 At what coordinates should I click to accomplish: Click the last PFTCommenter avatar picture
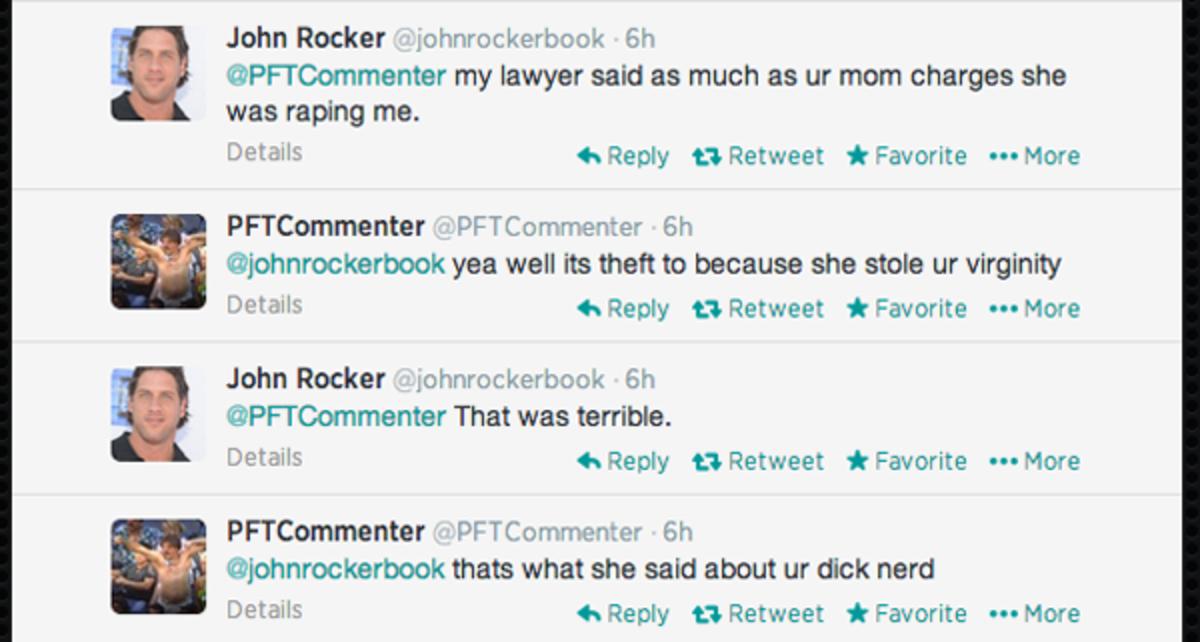point(158,565)
